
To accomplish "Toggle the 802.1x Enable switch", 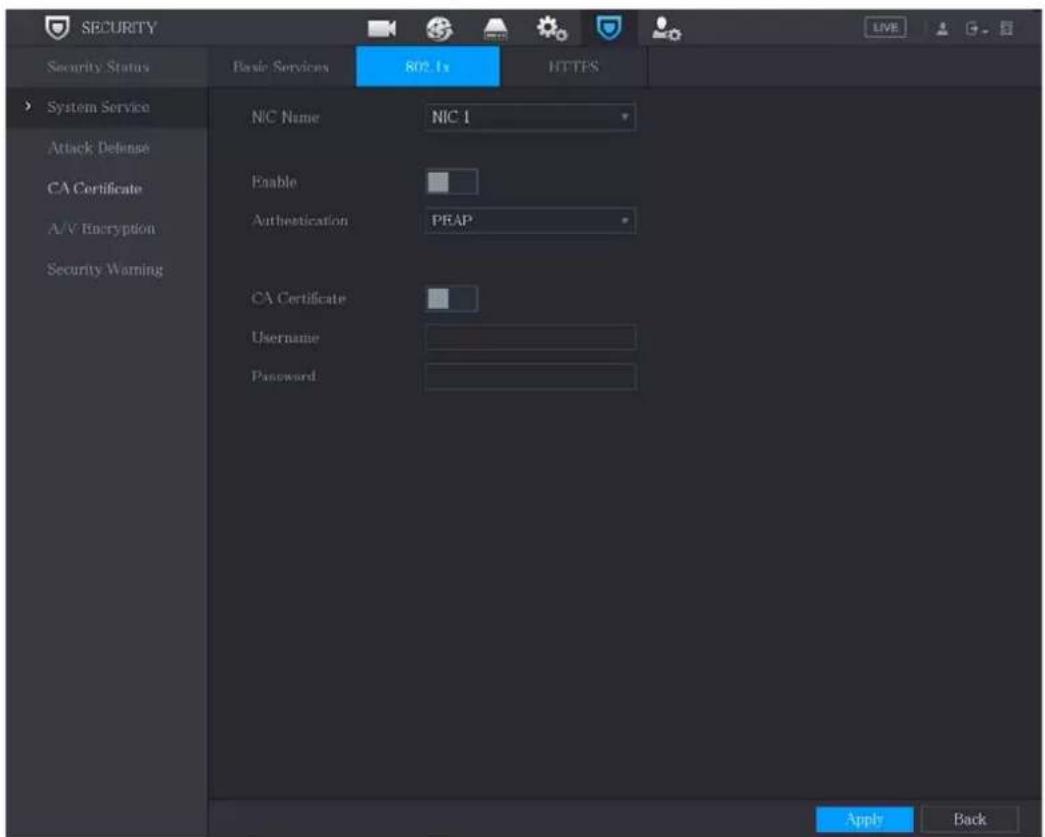I will pos(452,182).
